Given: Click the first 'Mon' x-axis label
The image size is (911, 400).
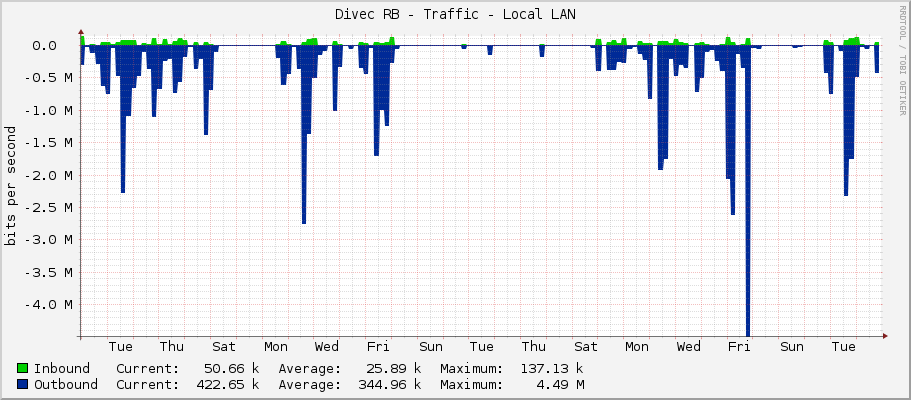Looking at the screenshot, I should pyautogui.click(x=275, y=347).
